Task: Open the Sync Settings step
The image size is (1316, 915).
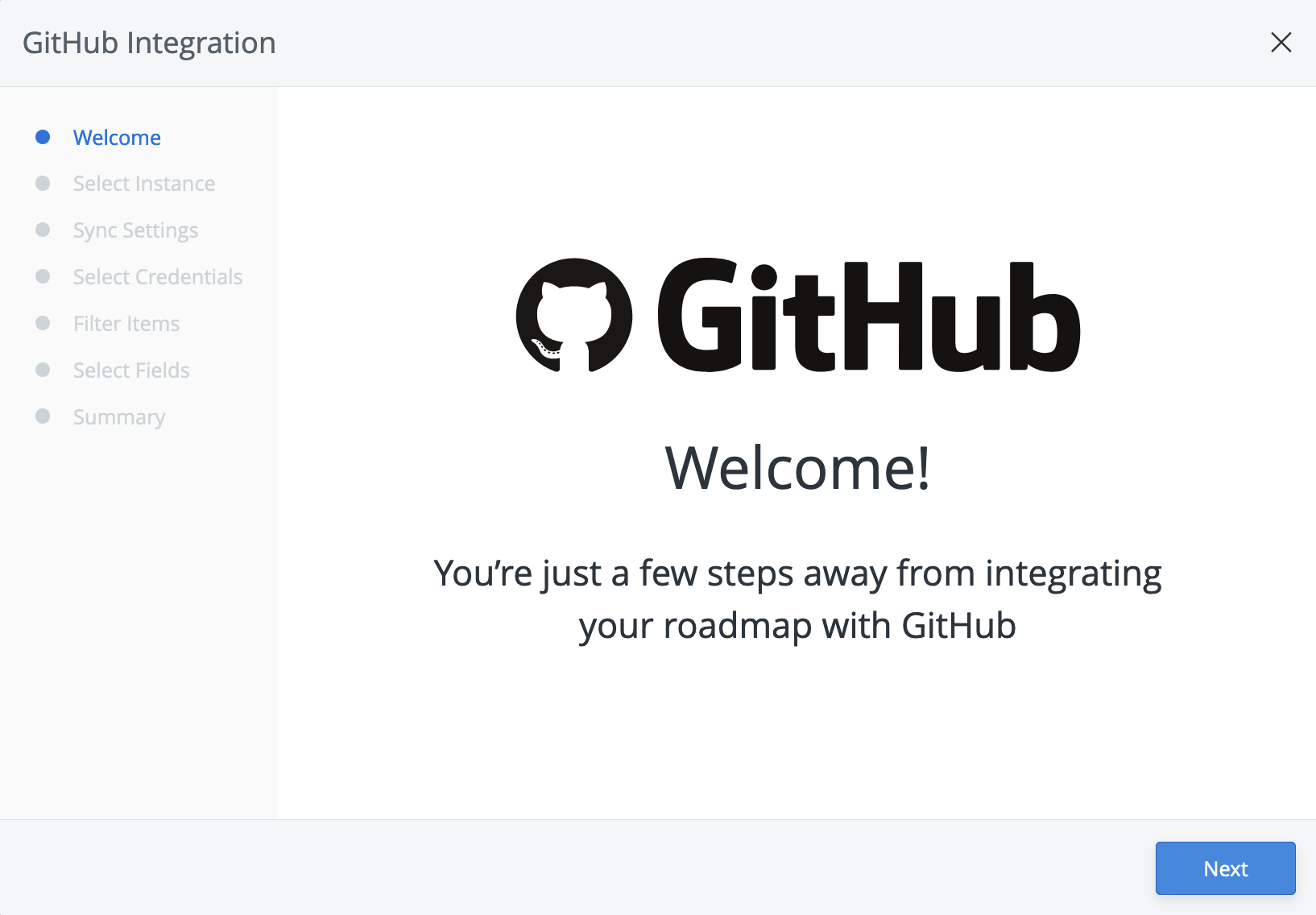Action: 135,230
